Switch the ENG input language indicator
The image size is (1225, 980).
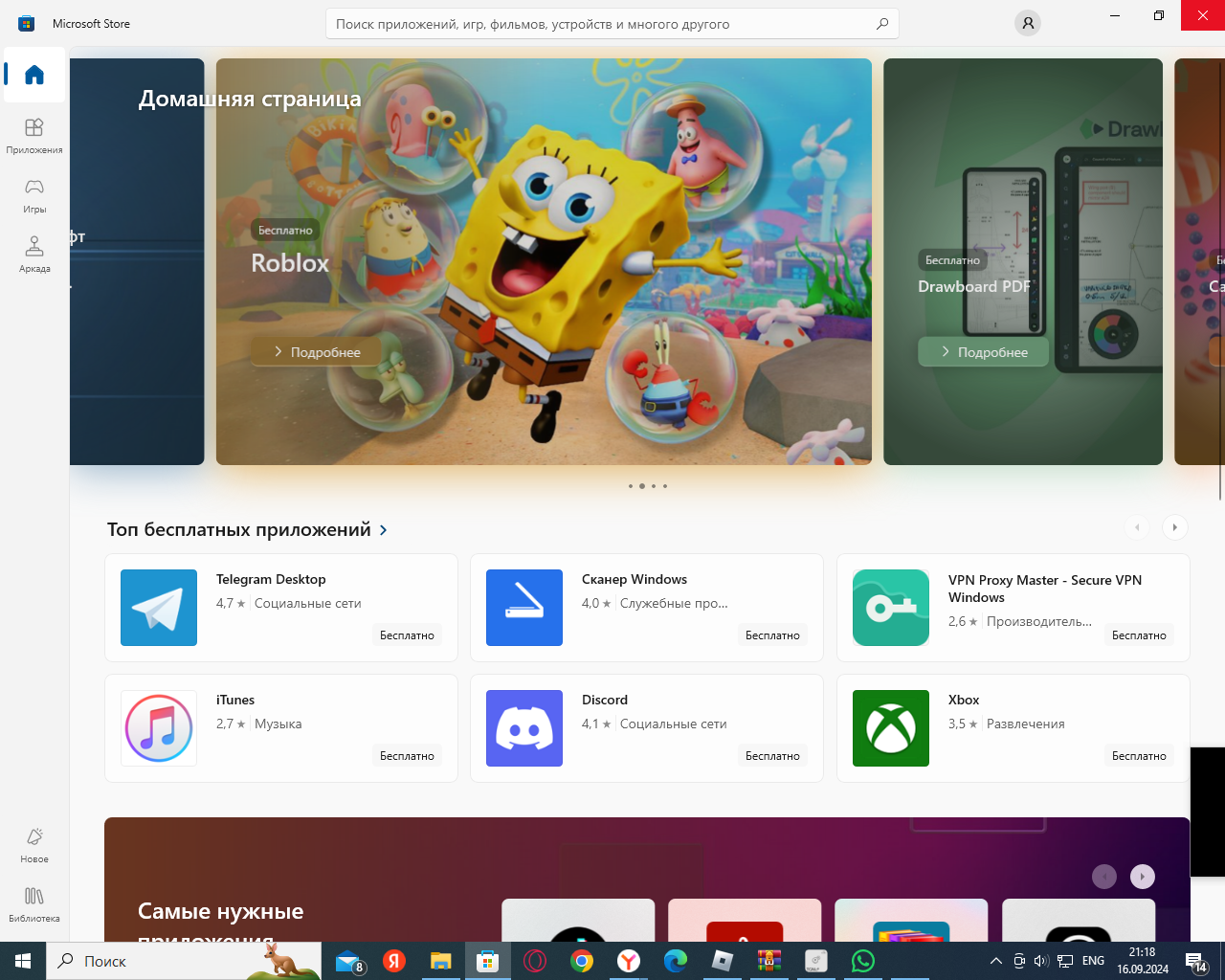1093,961
